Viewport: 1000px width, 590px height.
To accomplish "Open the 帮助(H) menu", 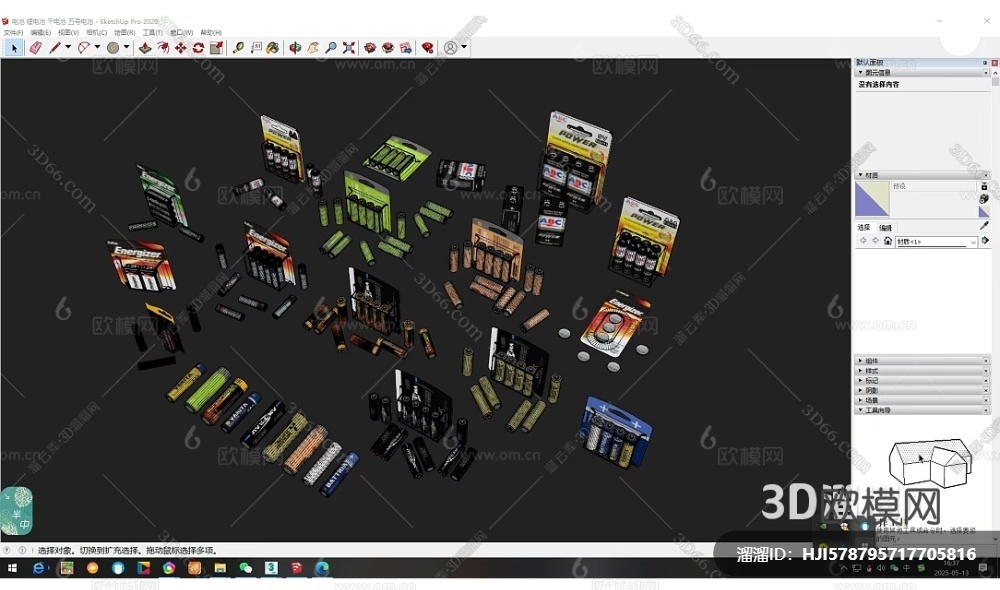I will tap(211, 33).
